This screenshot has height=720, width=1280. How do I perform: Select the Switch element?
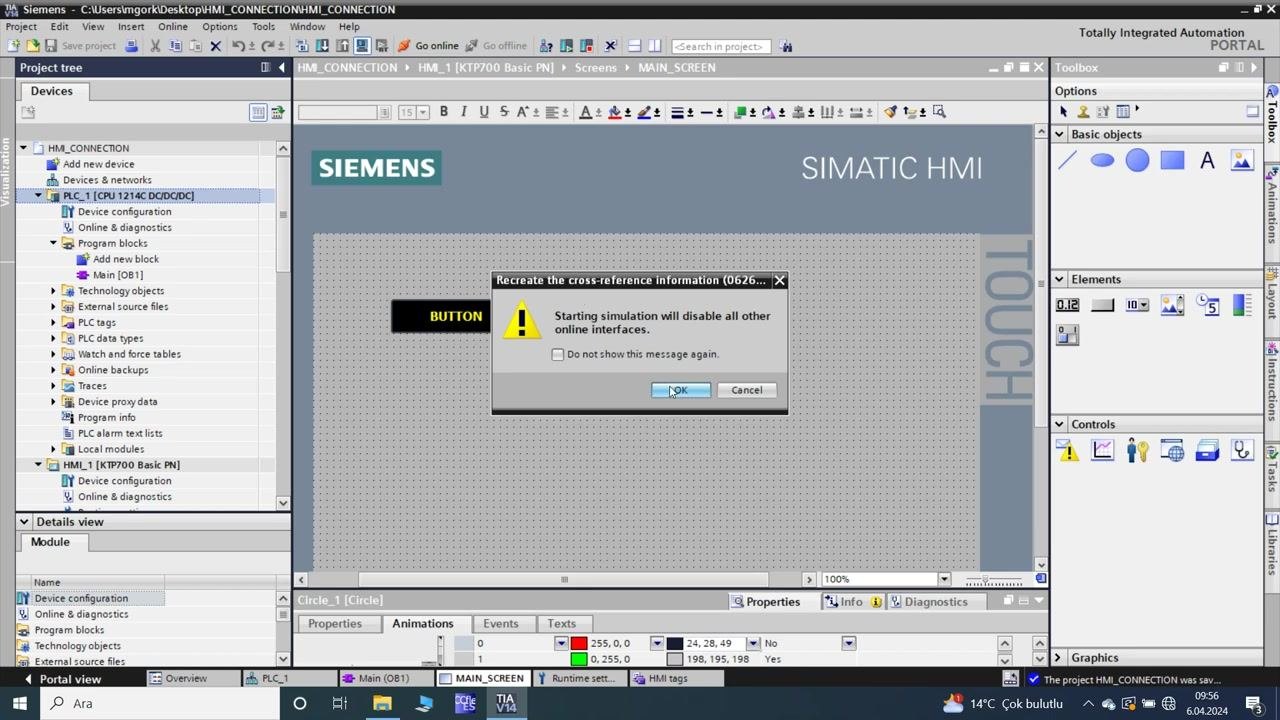tap(1067, 335)
